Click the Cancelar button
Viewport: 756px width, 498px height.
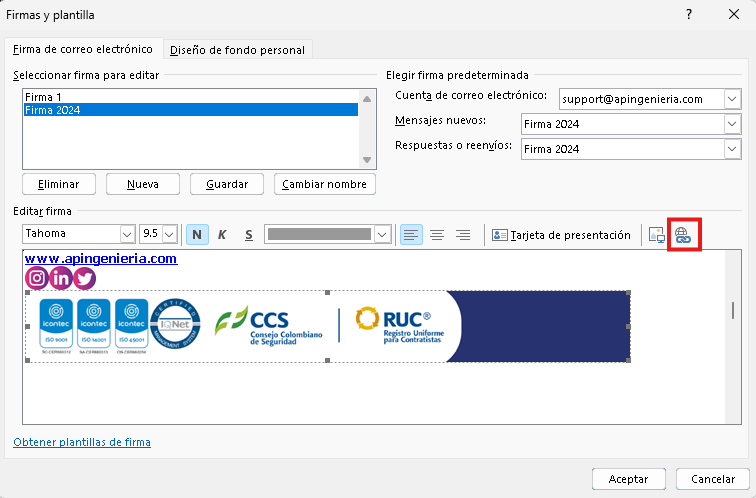(713, 479)
